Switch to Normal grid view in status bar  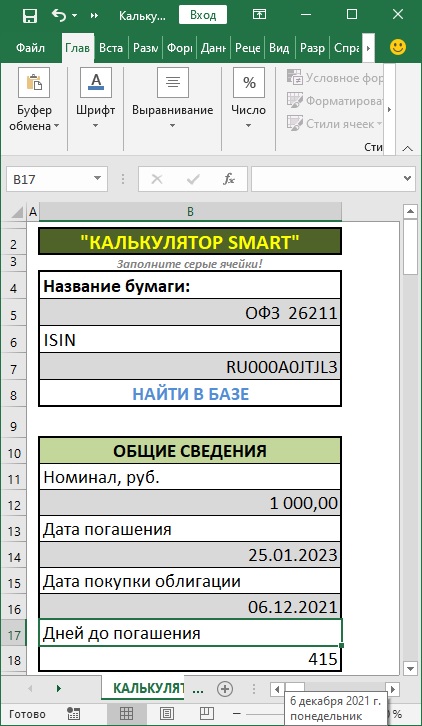tap(126, 713)
